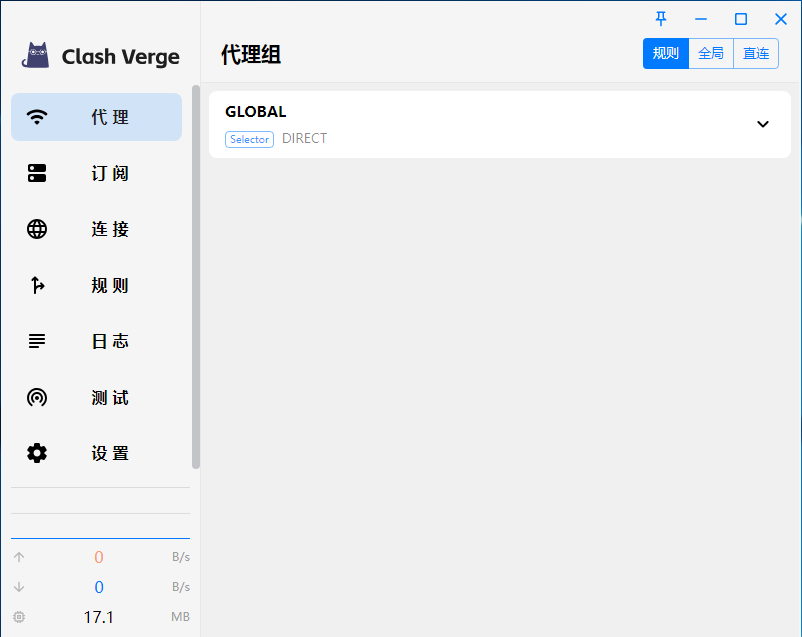
Task: Open the 设置 menu label
Action: pyautogui.click(x=110, y=453)
